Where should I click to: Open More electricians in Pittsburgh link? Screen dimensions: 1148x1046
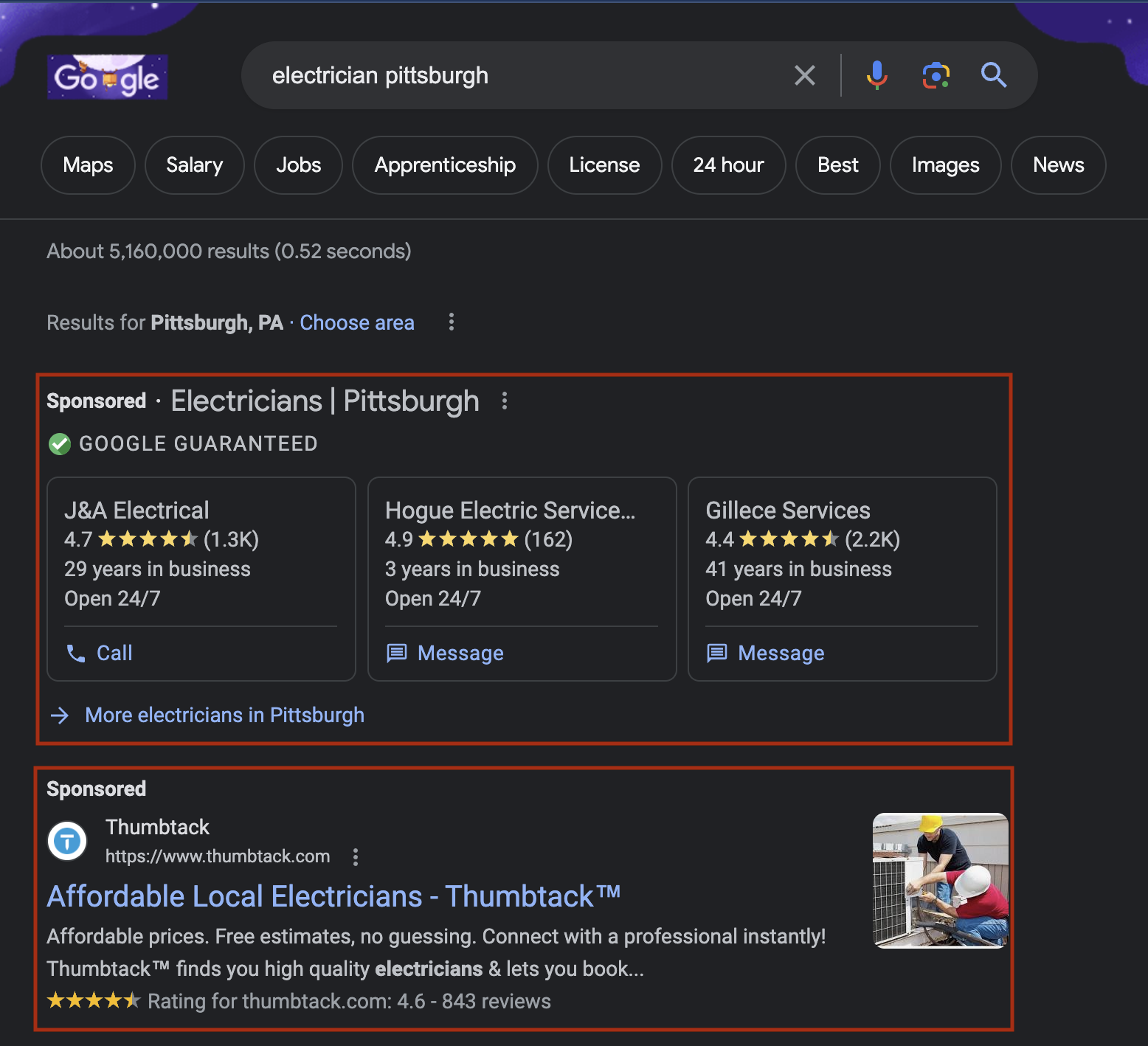(225, 716)
